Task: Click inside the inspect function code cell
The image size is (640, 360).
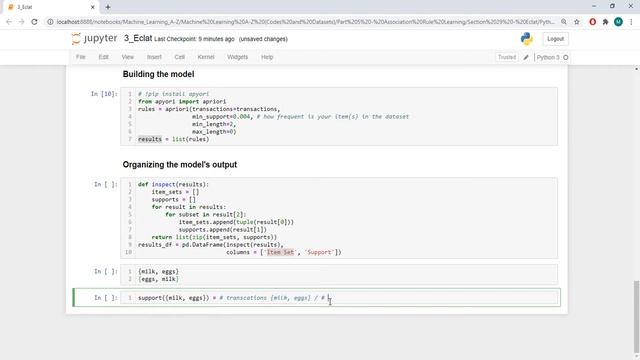Action: tap(339, 218)
